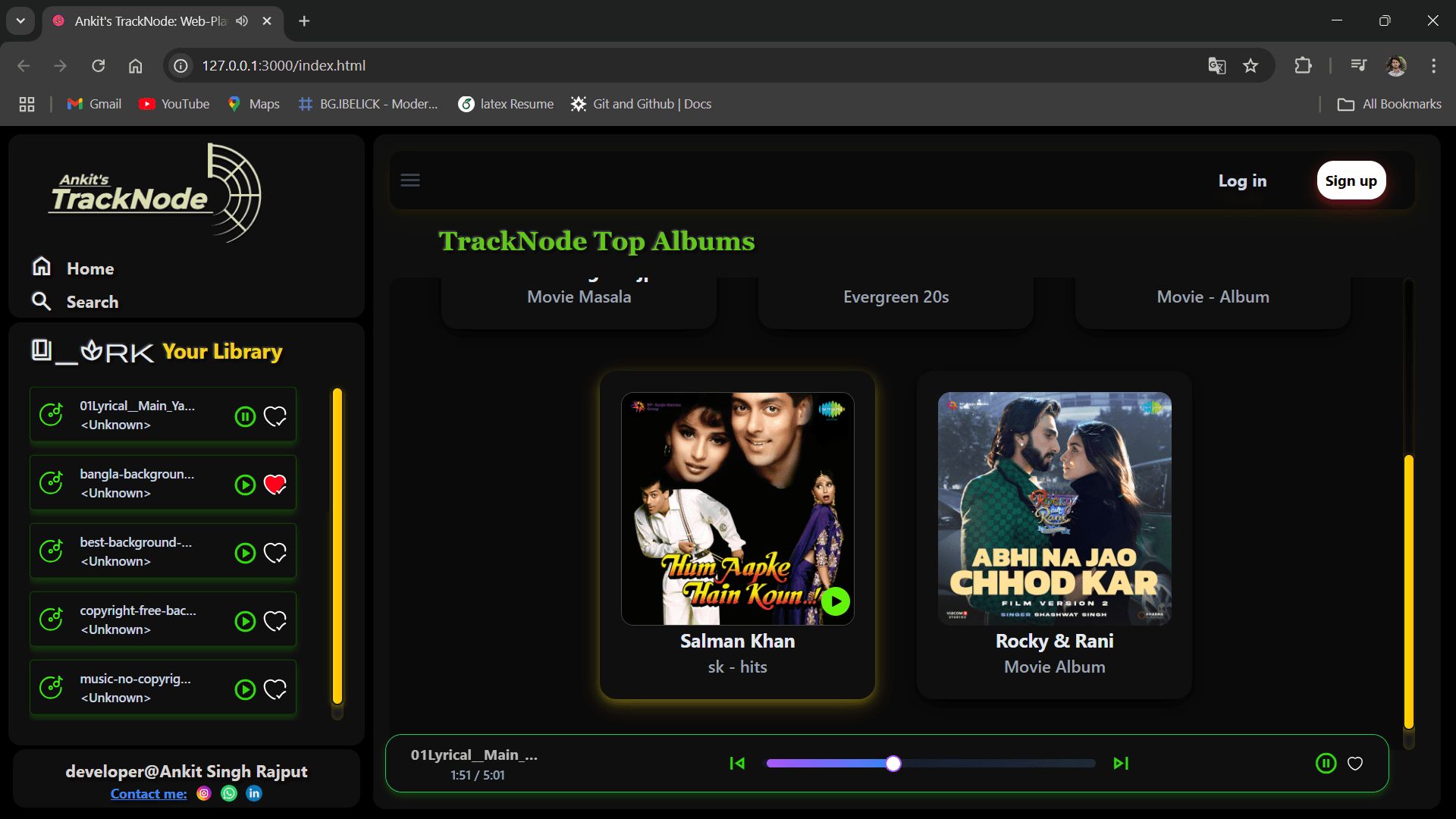The height and width of the screenshot is (819, 1456).
Task: Click the Home icon in sidebar
Action: pos(42,266)
